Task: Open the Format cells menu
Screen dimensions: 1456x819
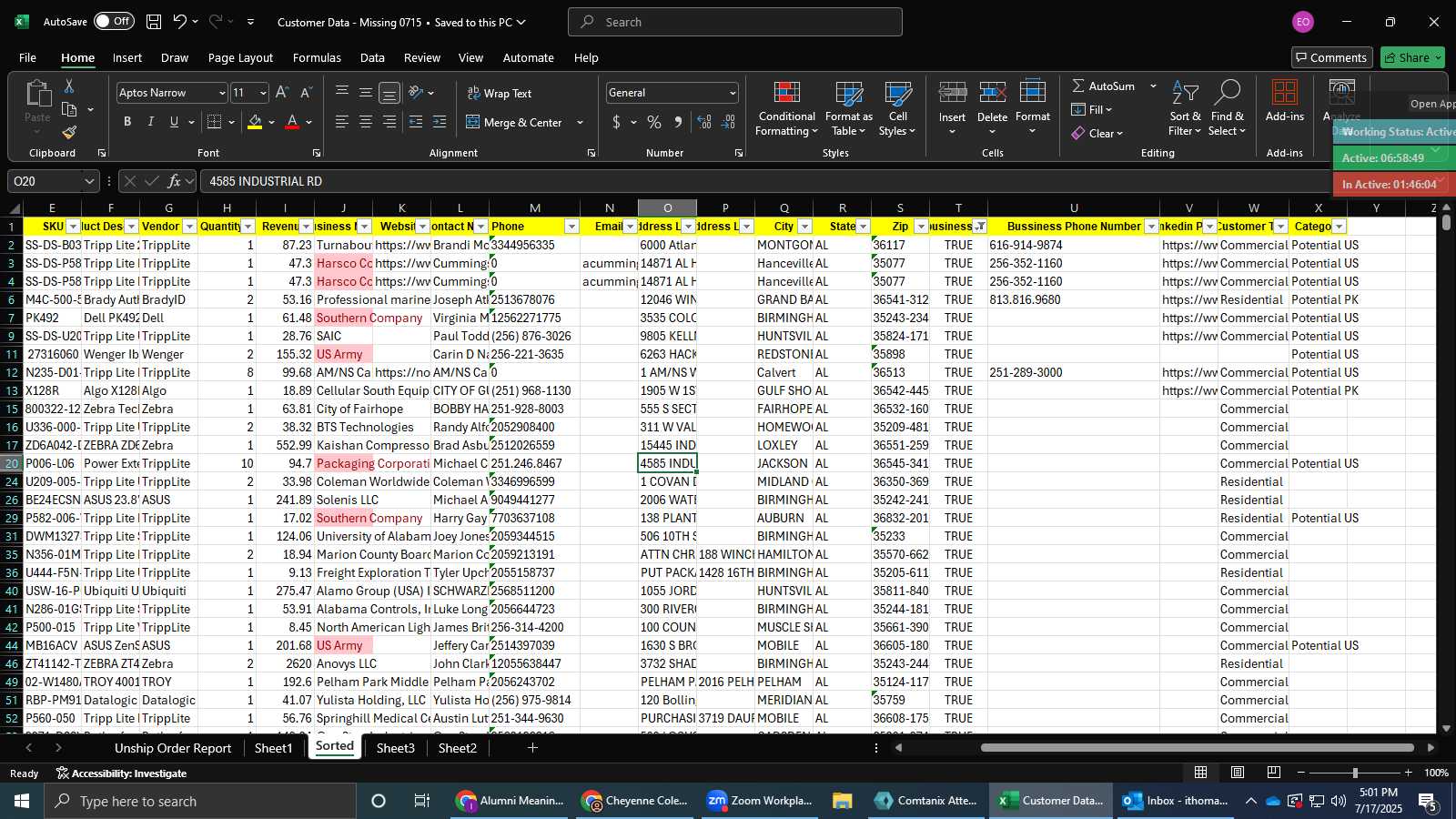Action: click(x=1032, y=109)
